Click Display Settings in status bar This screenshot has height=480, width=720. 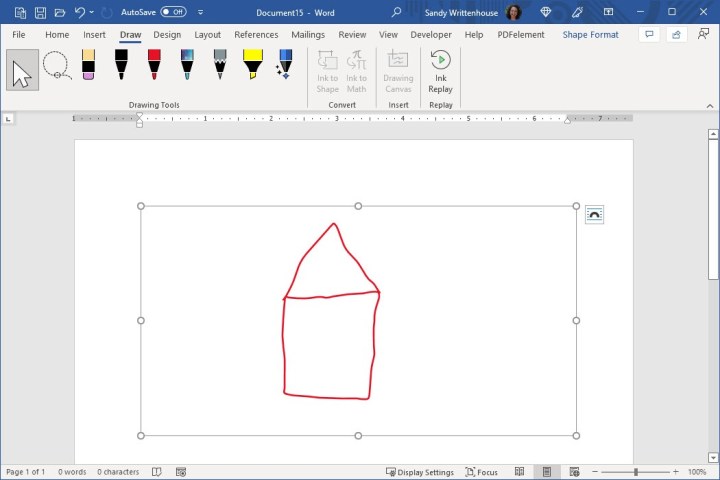(420, 472)
